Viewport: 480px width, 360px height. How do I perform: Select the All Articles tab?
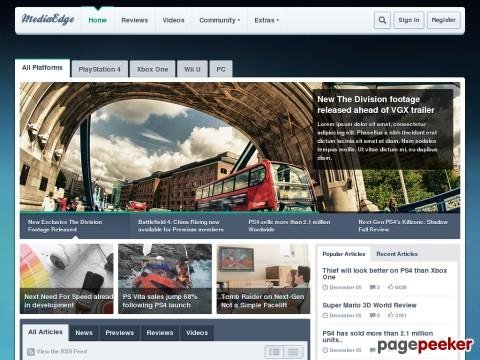[45, 332]
